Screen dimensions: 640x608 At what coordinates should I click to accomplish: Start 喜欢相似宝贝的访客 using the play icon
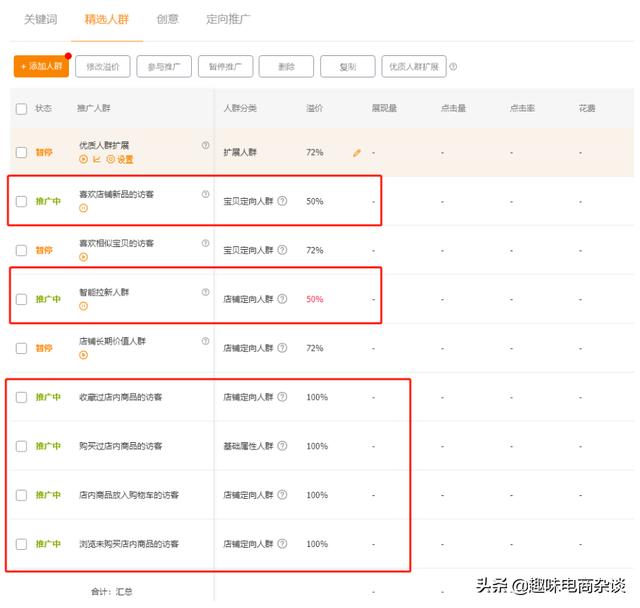[84, 257]
